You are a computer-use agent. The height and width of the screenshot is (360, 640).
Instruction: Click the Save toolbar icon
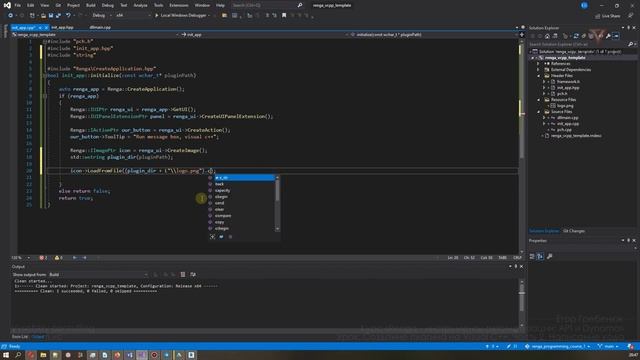(x=51, y=16)
